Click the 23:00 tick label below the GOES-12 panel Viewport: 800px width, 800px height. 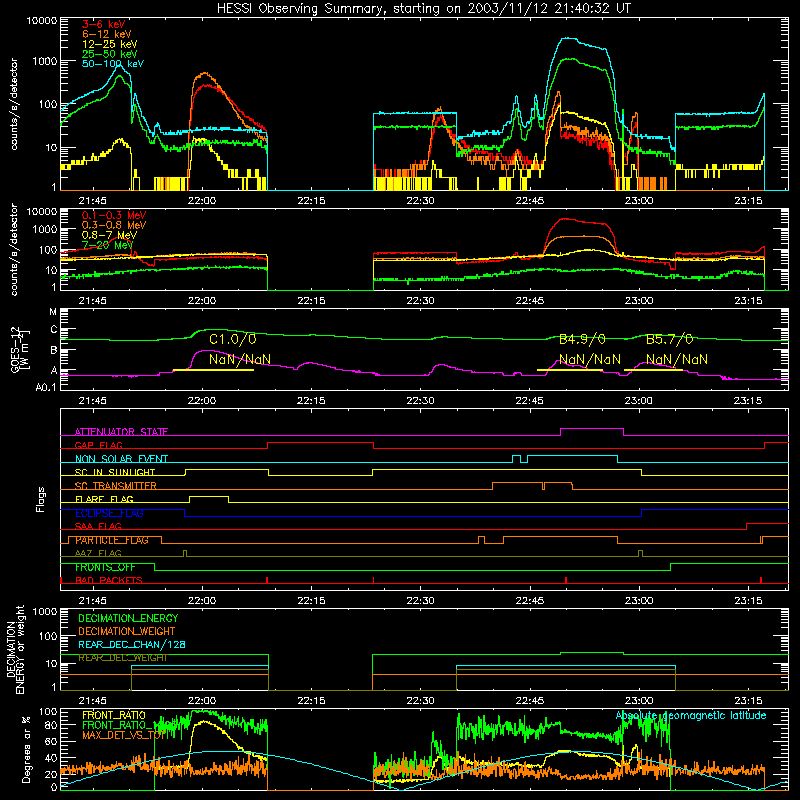click(639, 401)
